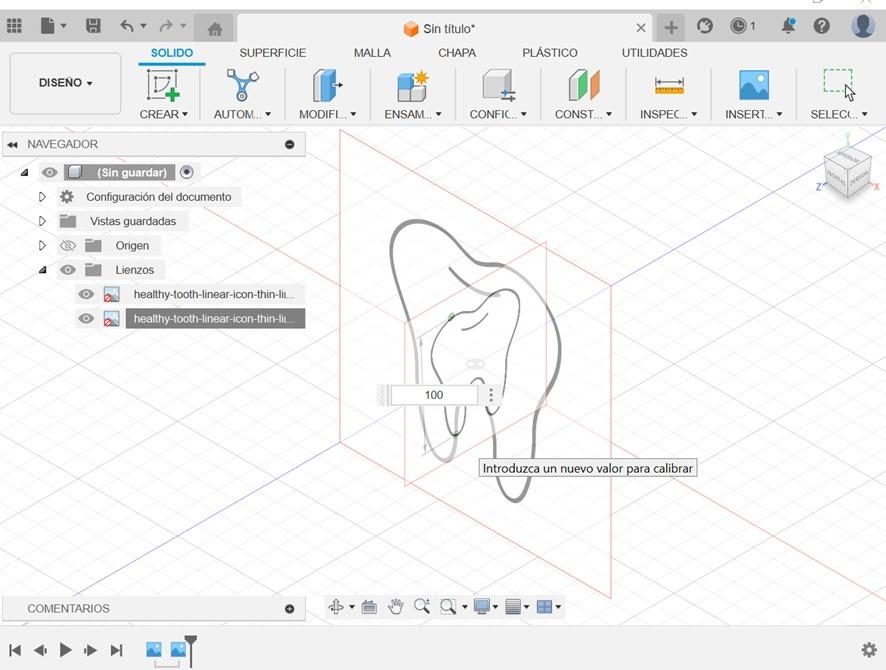Viewport: 886px width, 670px height.
Task: Click the Look At tool in navigation bar
Action: click(369, 607)
